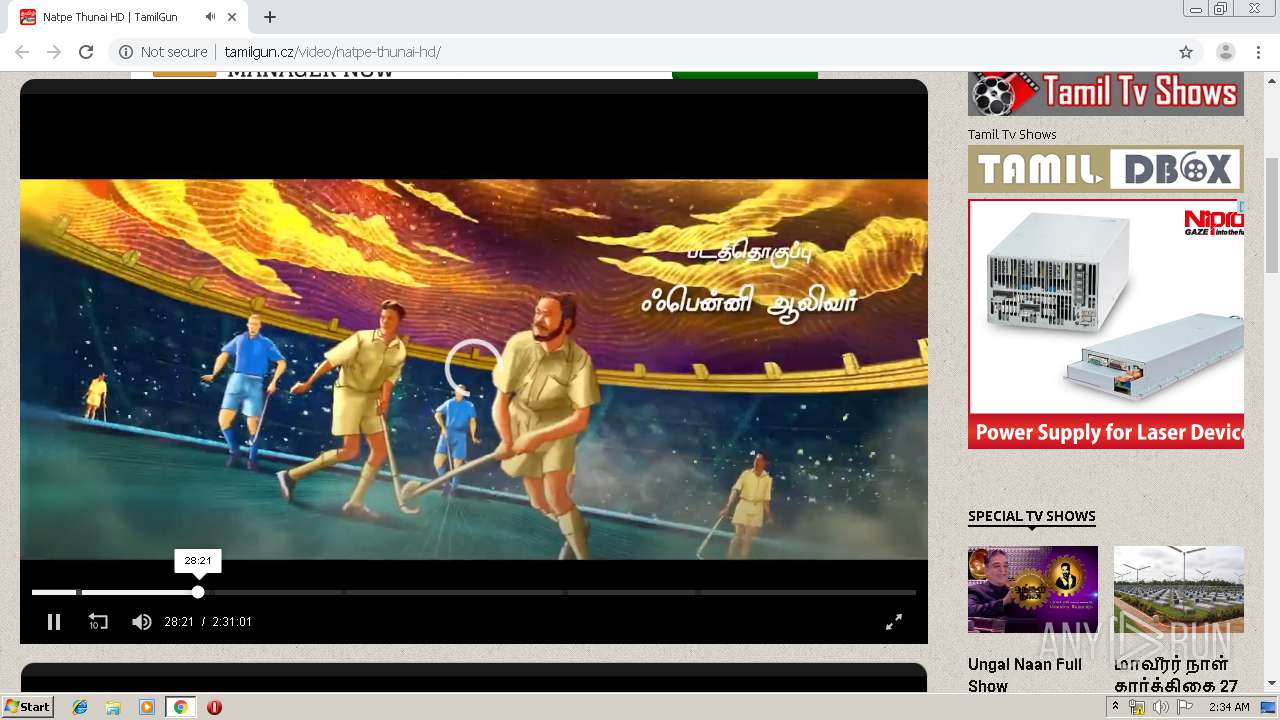
Task: Open the network tray icon
Action: (1137, 707)
